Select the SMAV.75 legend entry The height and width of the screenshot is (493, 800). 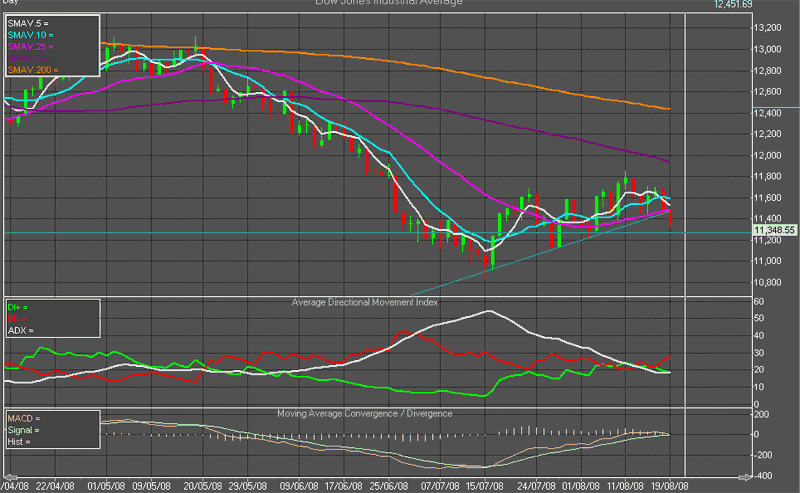30,58
